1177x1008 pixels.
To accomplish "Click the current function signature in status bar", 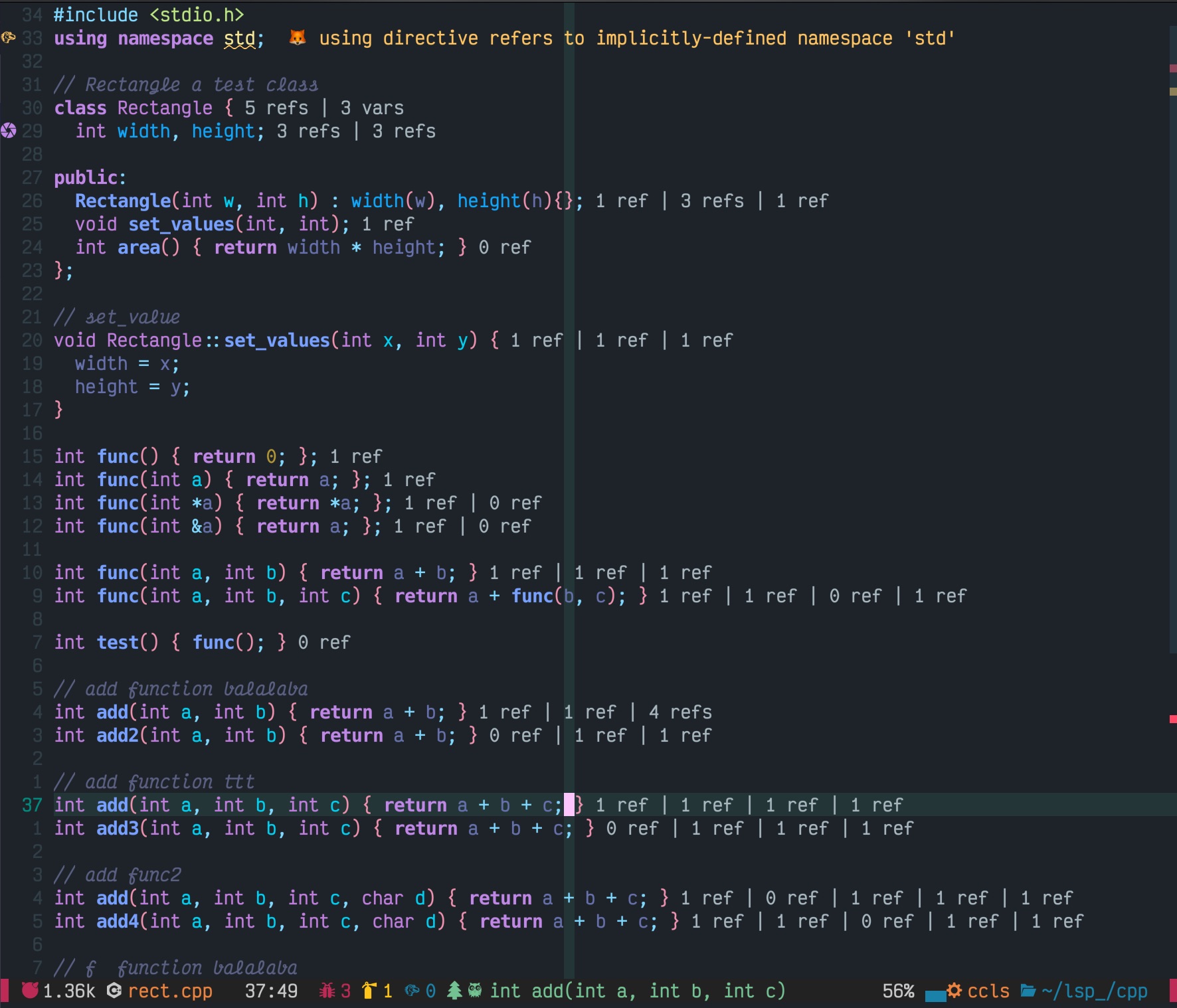I will (x=638, y=991).
